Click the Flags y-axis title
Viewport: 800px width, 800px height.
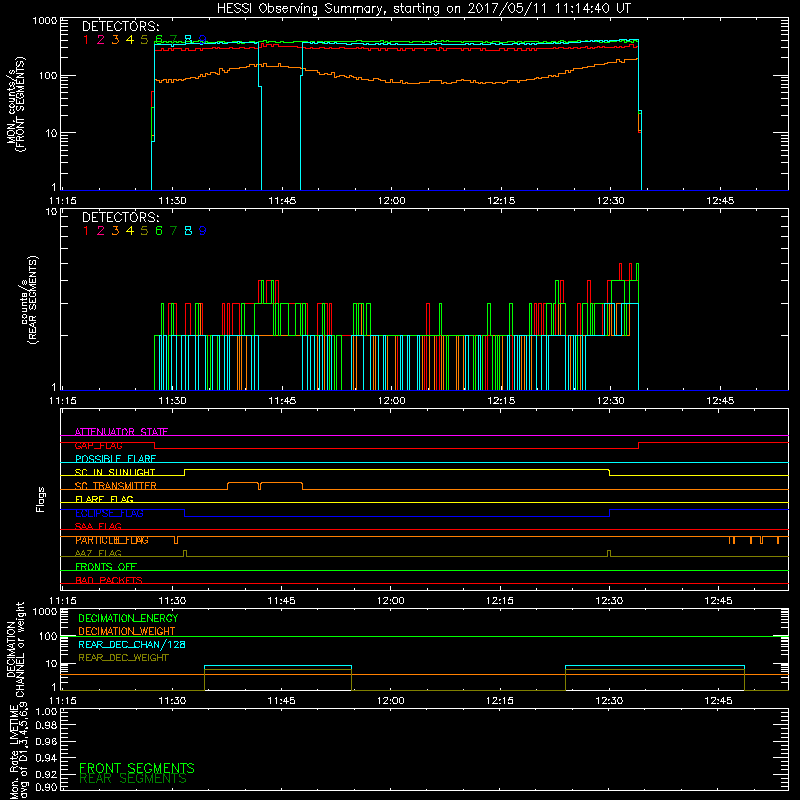pos(41,499)
